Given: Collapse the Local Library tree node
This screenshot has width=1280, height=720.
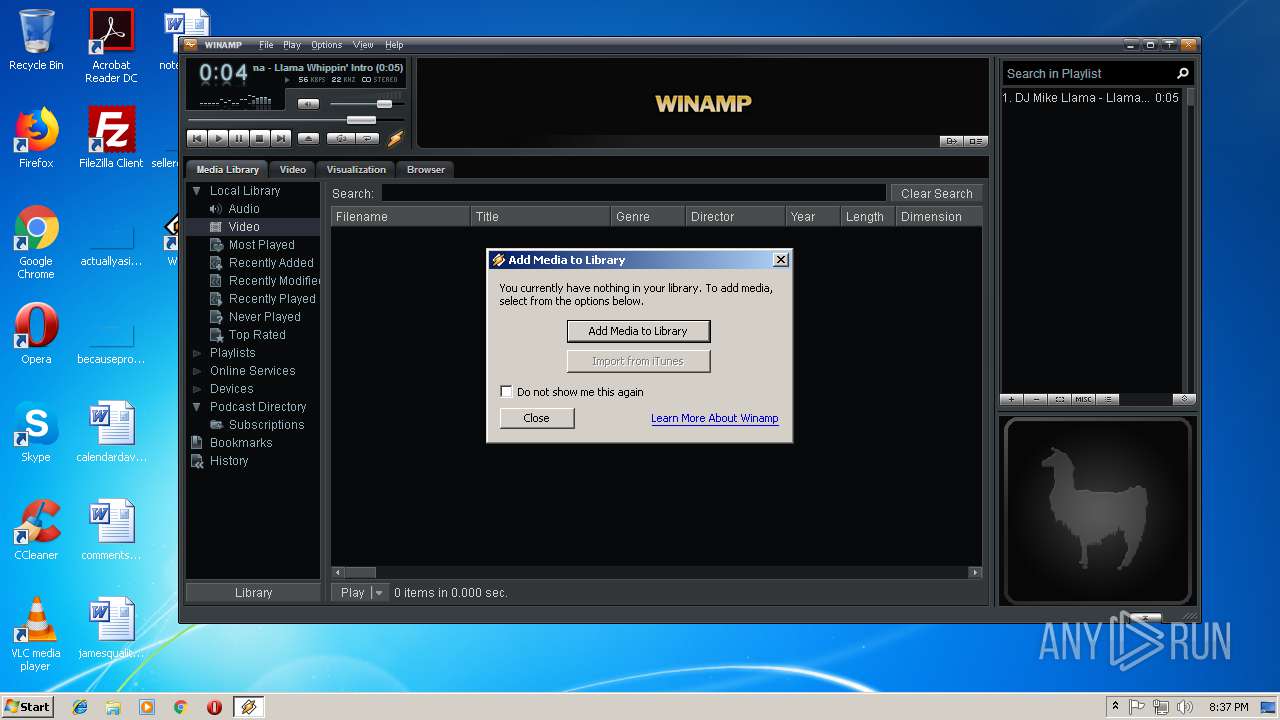Looking at the screenshot, I should tap(197, 191).
